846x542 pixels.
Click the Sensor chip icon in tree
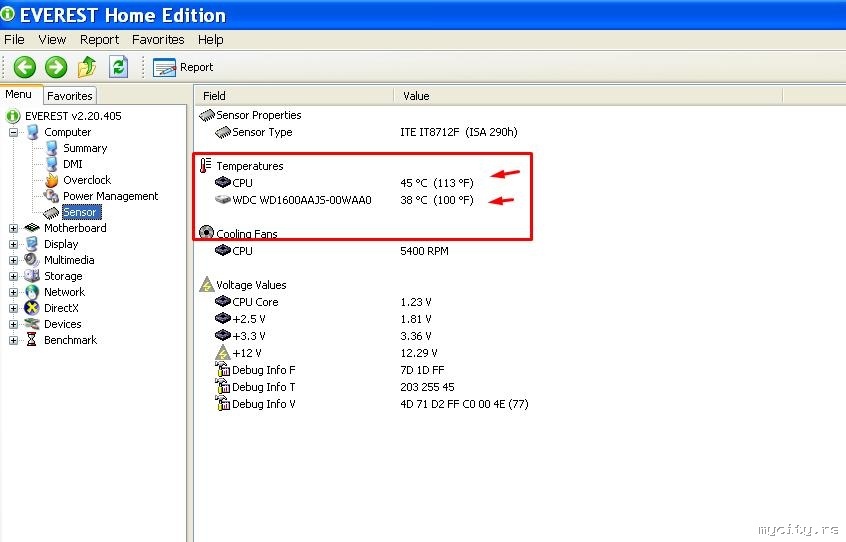click(x=51, y=212)
